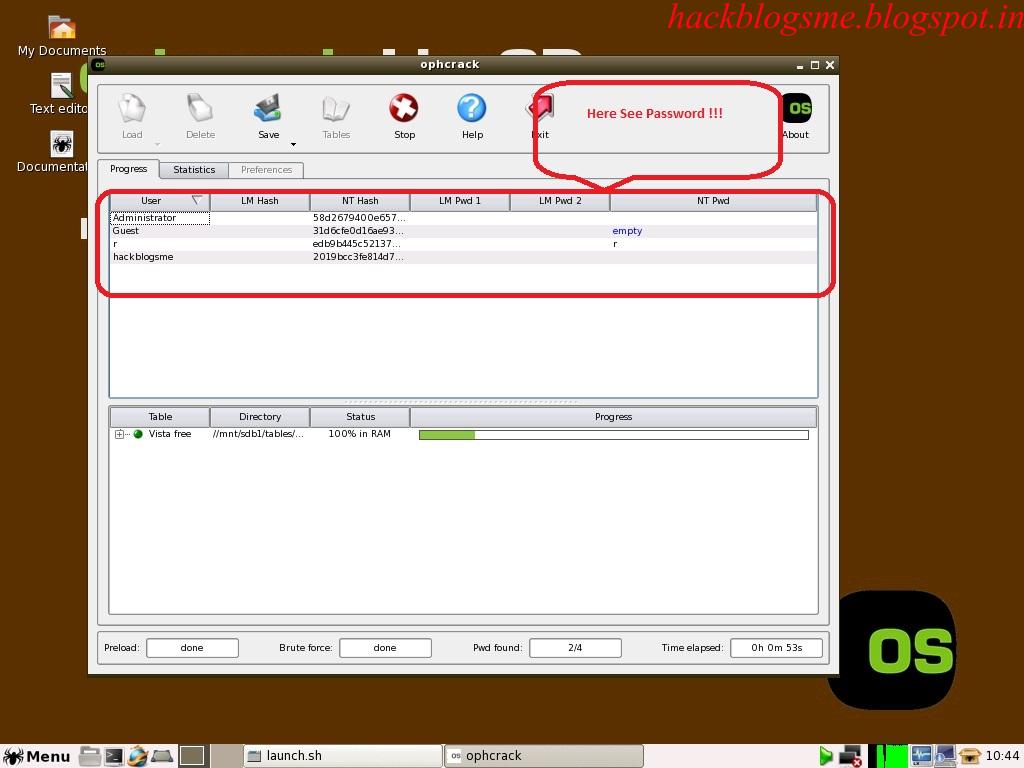Click the network disconnected tray icon
The image size is (1024, 768).
[x=850, y=756]
